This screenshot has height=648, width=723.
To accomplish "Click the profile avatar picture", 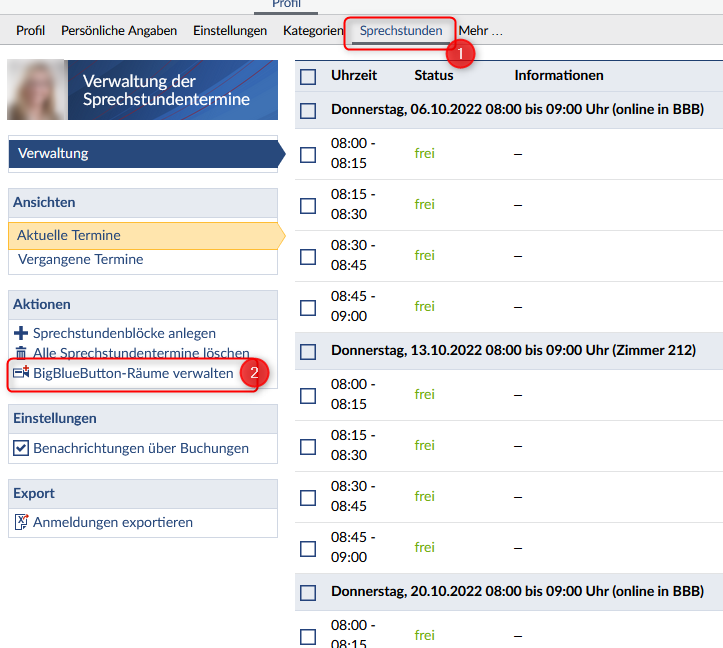I will 37,90.
